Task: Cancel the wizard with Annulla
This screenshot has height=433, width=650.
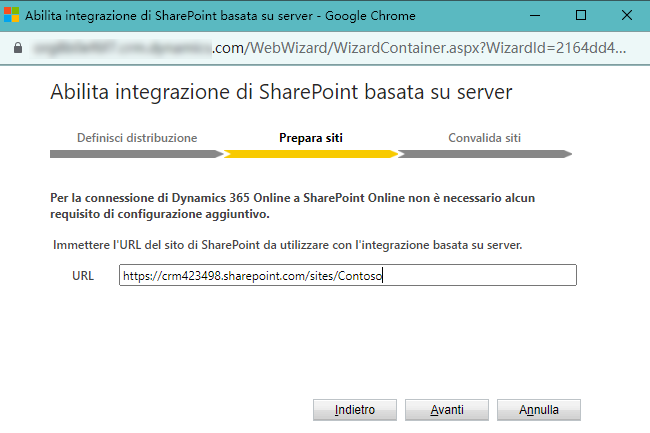Action: click(538, 410)
